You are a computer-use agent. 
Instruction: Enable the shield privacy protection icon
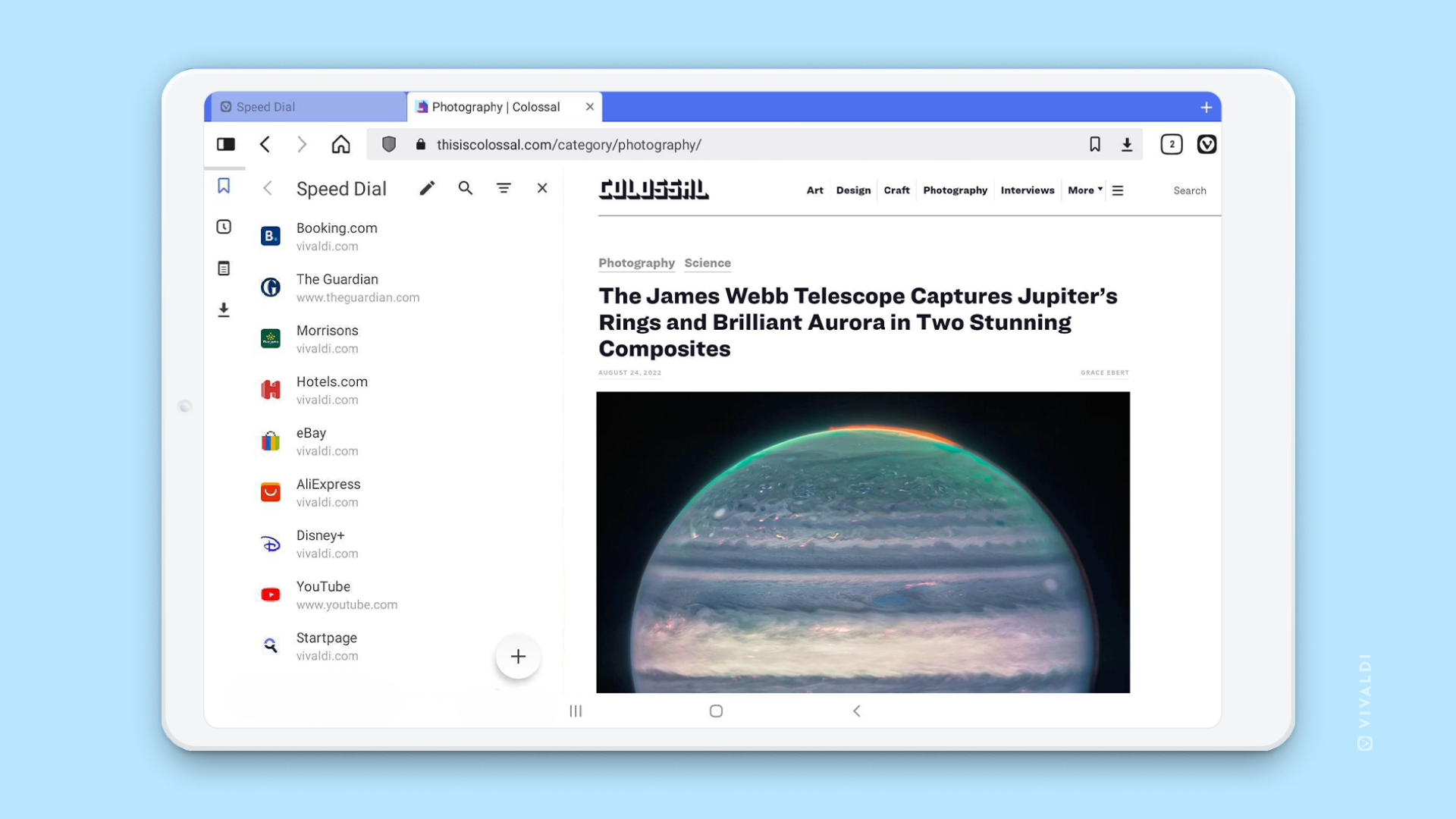coord(388,144)
